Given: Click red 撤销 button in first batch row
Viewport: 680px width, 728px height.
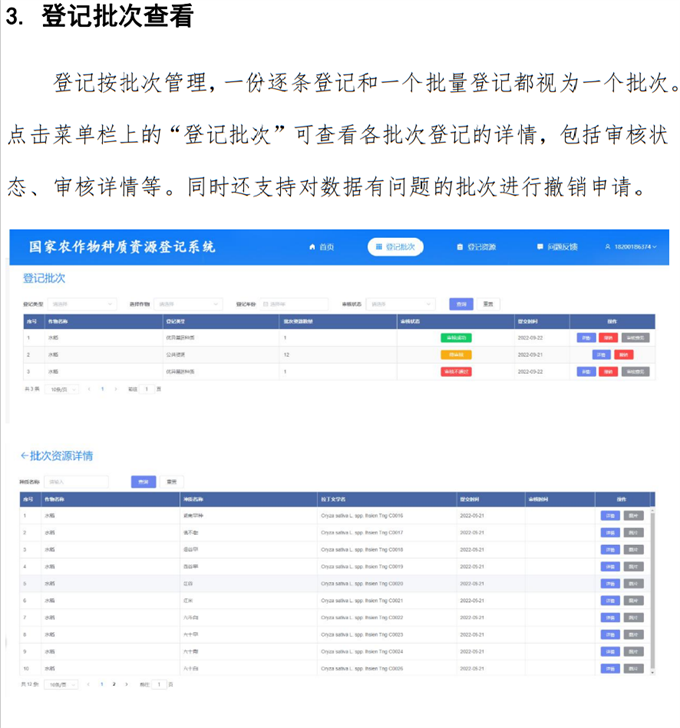Looking at the screenshot, I should (x=608, y=338).
